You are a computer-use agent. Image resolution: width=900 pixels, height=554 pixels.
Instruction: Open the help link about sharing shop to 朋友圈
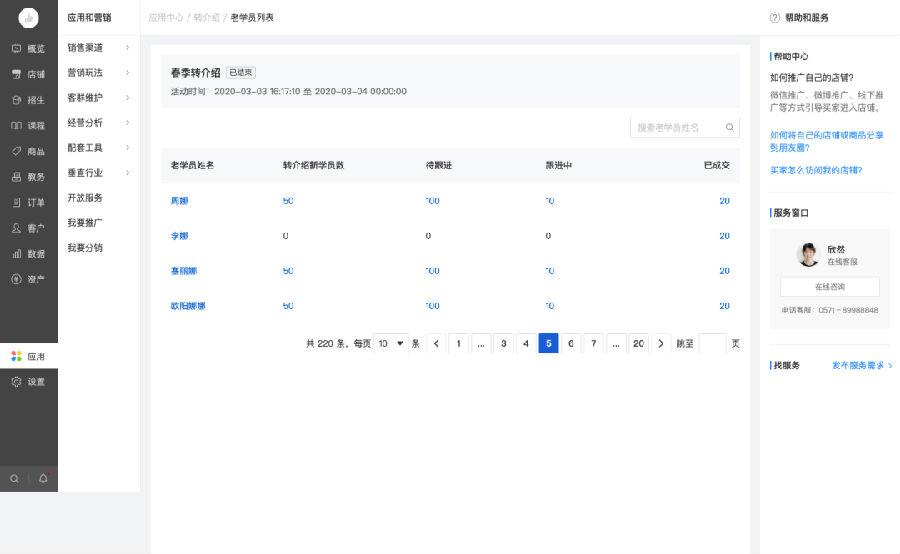click(x=827, y=141)
